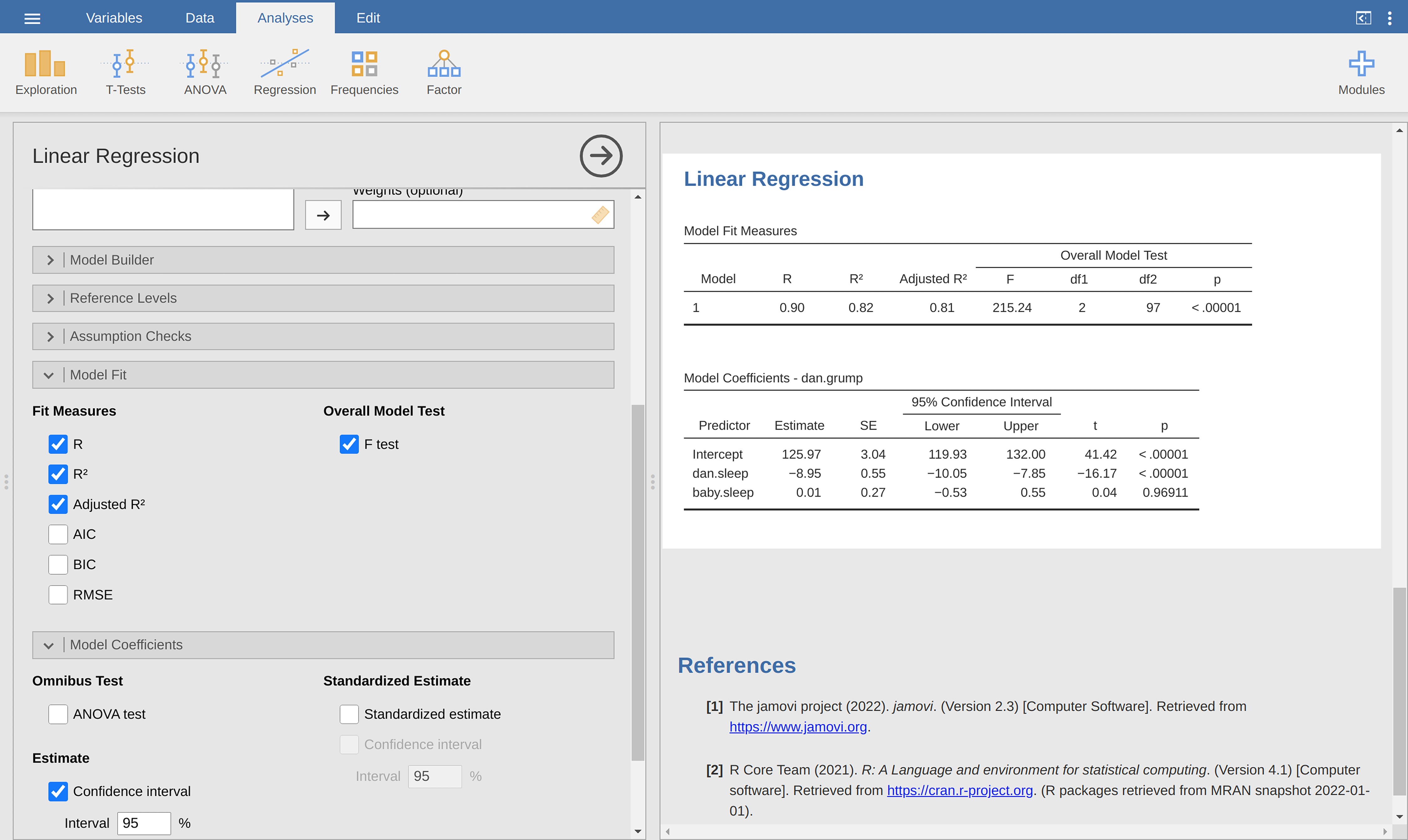
Task: Select the Analyses tab
Action: click(x=285, y=18)
